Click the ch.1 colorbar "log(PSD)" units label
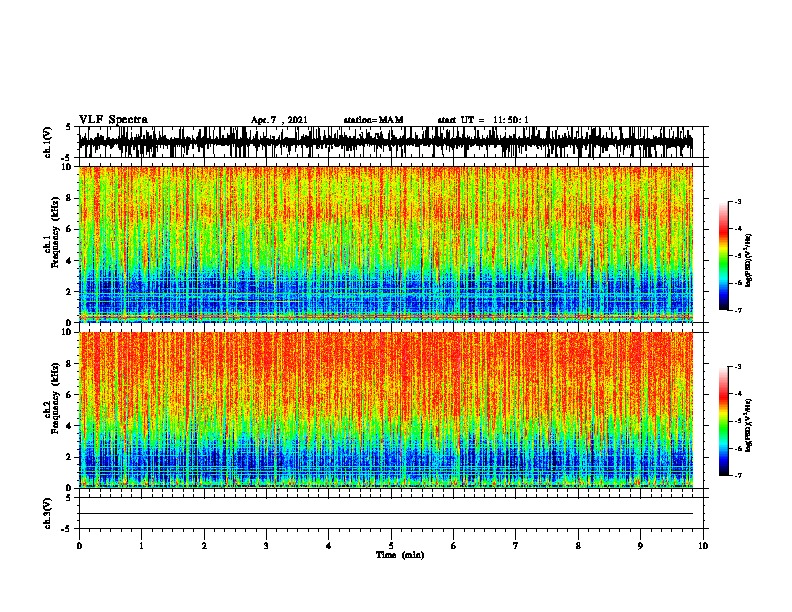792x612 pixels. [x=748, y=261]
